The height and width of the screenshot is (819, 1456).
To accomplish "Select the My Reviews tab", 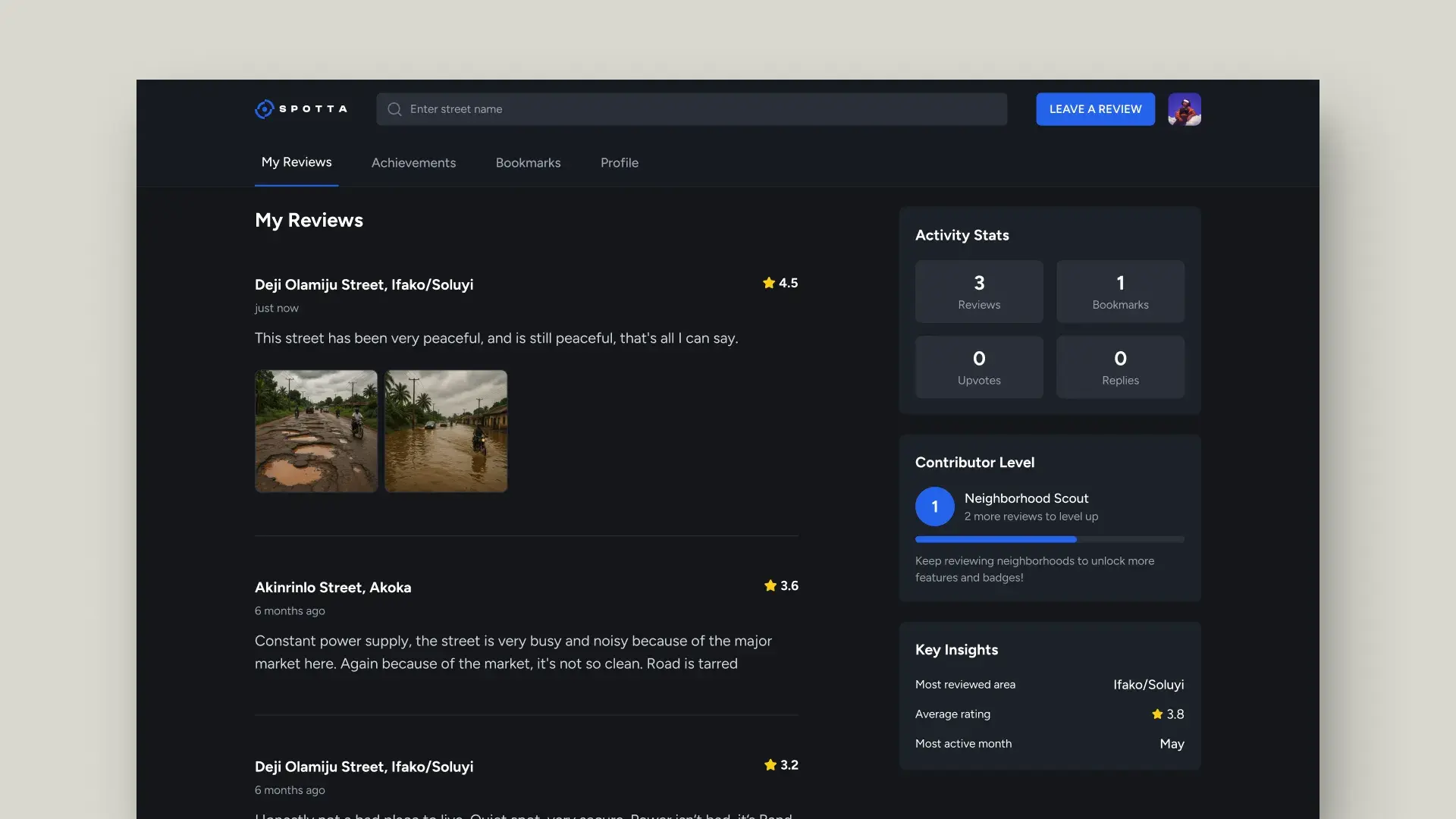I will (296, 162).
